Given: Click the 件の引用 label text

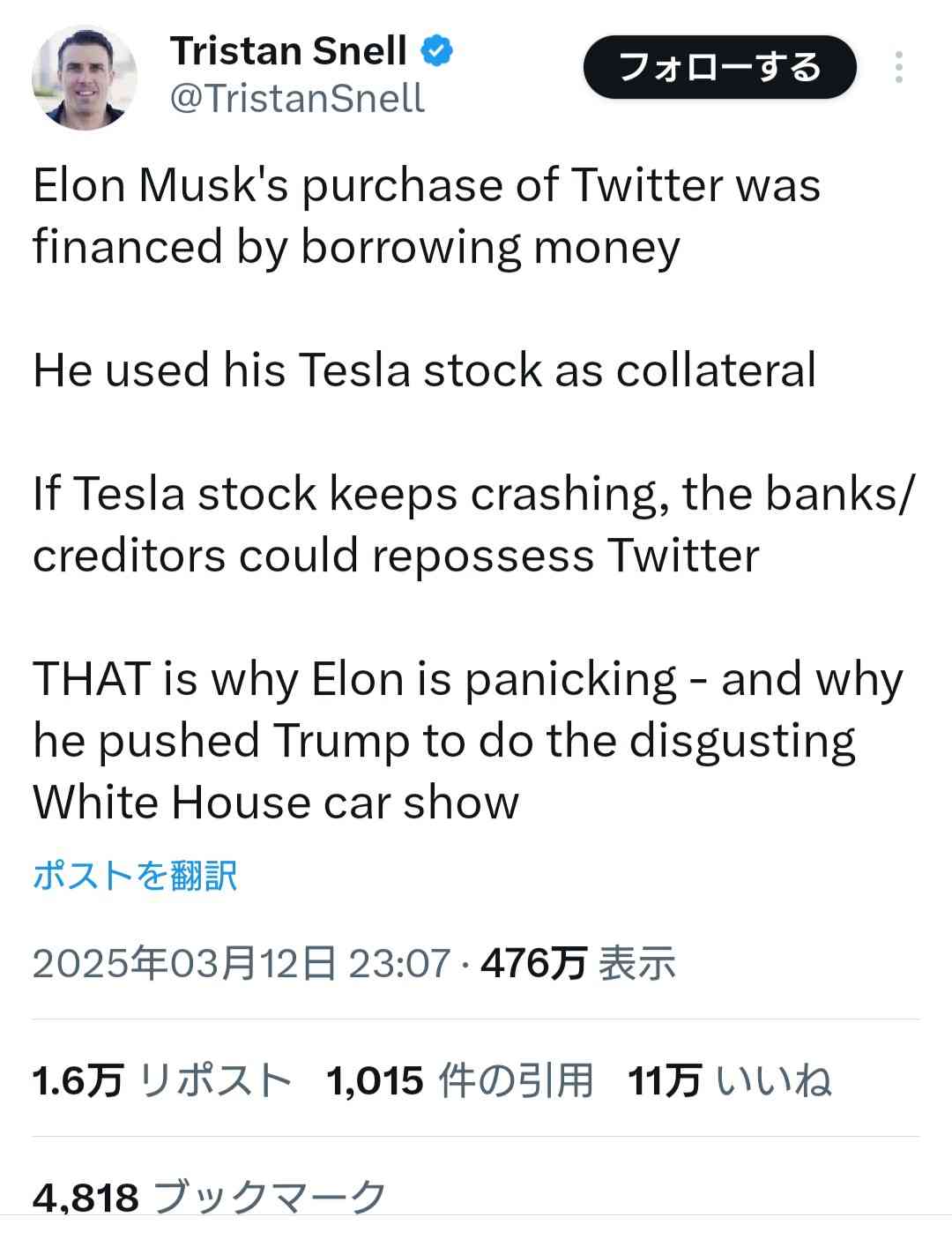Looking at the screenshot, I should 515,1080.
